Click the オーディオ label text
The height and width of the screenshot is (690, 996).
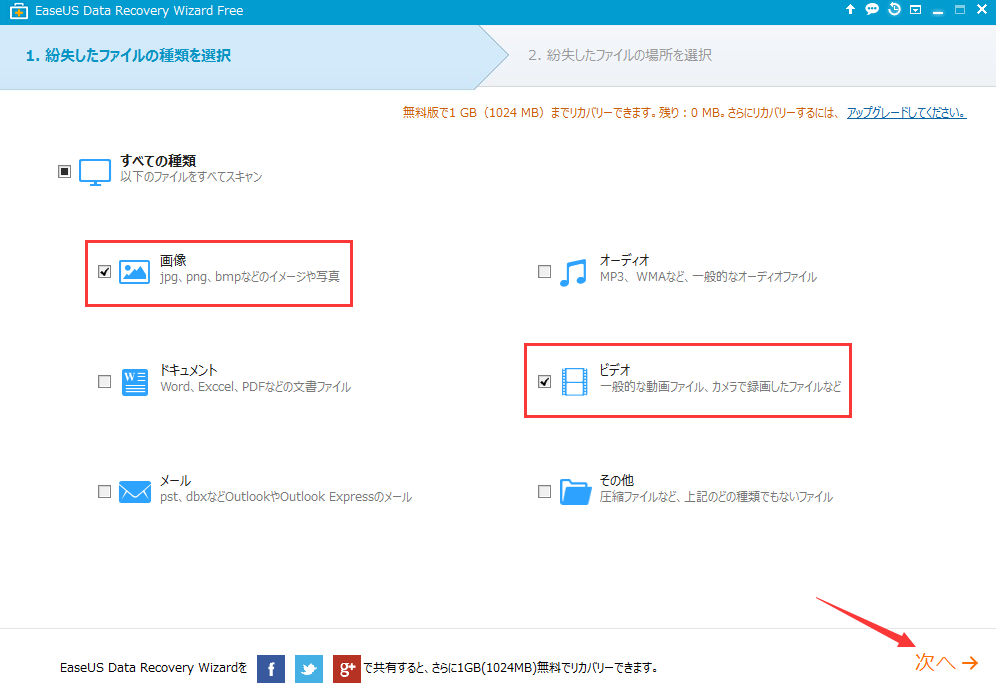point(624,260)
